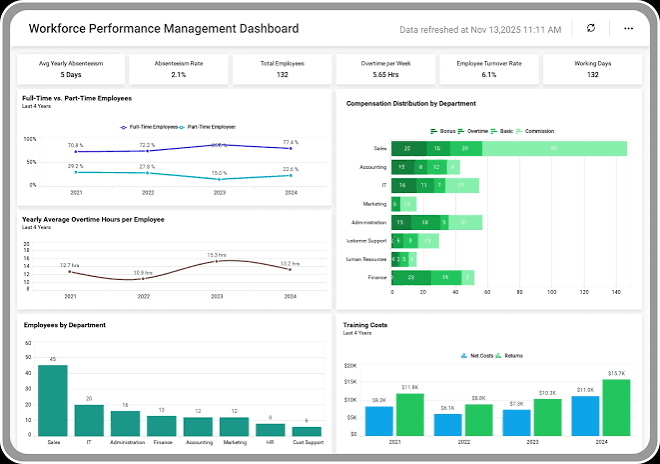
Task: Select the Employee Turnover Rate card
Action: (x=489, y=69)
